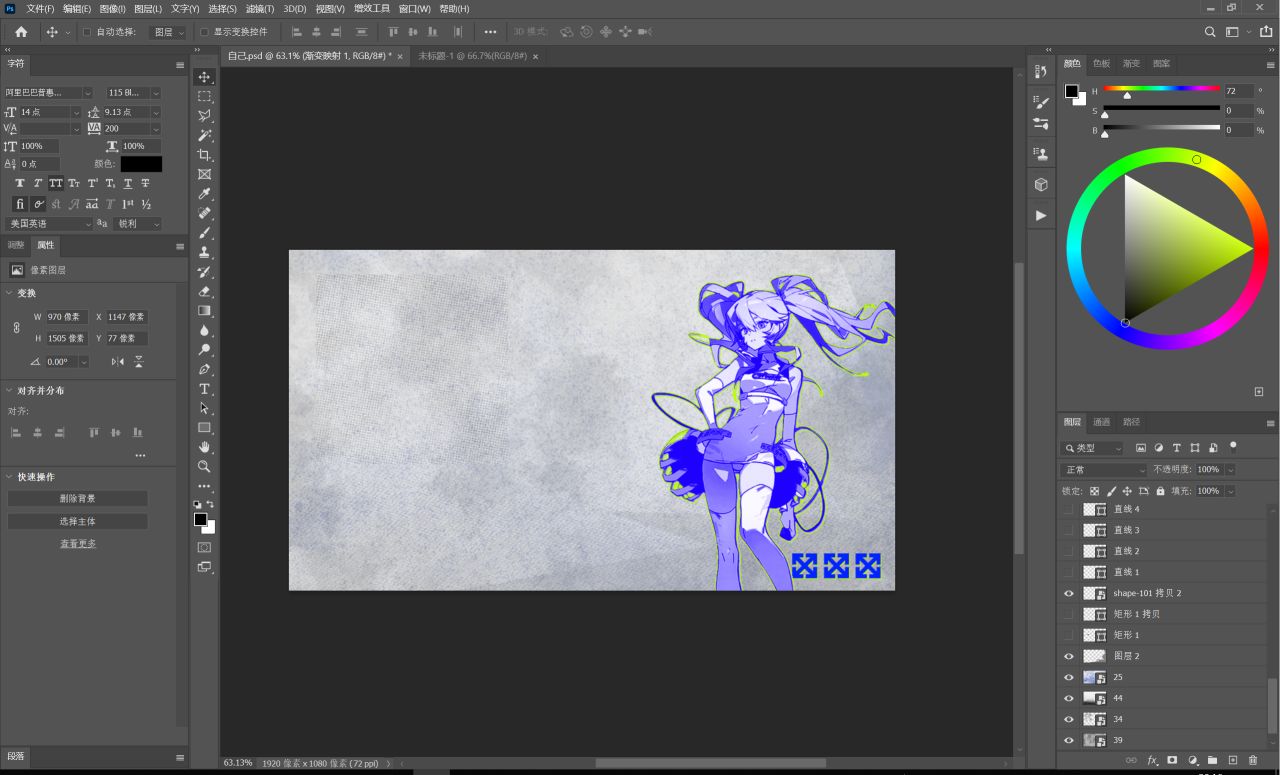Open the 正常 blend mode dropdown
This screenshot has width=1280, height=775.
(1104, 470)
